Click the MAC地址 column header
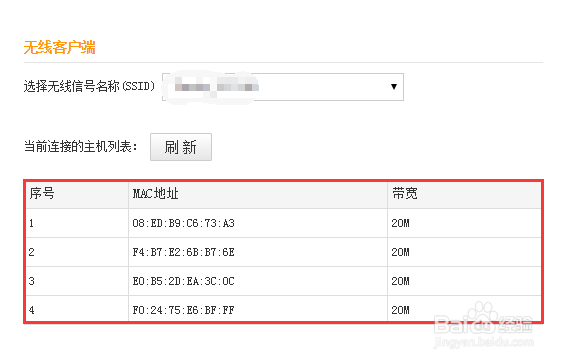Viewport: 566px width, 362px height. click(155, 194)
